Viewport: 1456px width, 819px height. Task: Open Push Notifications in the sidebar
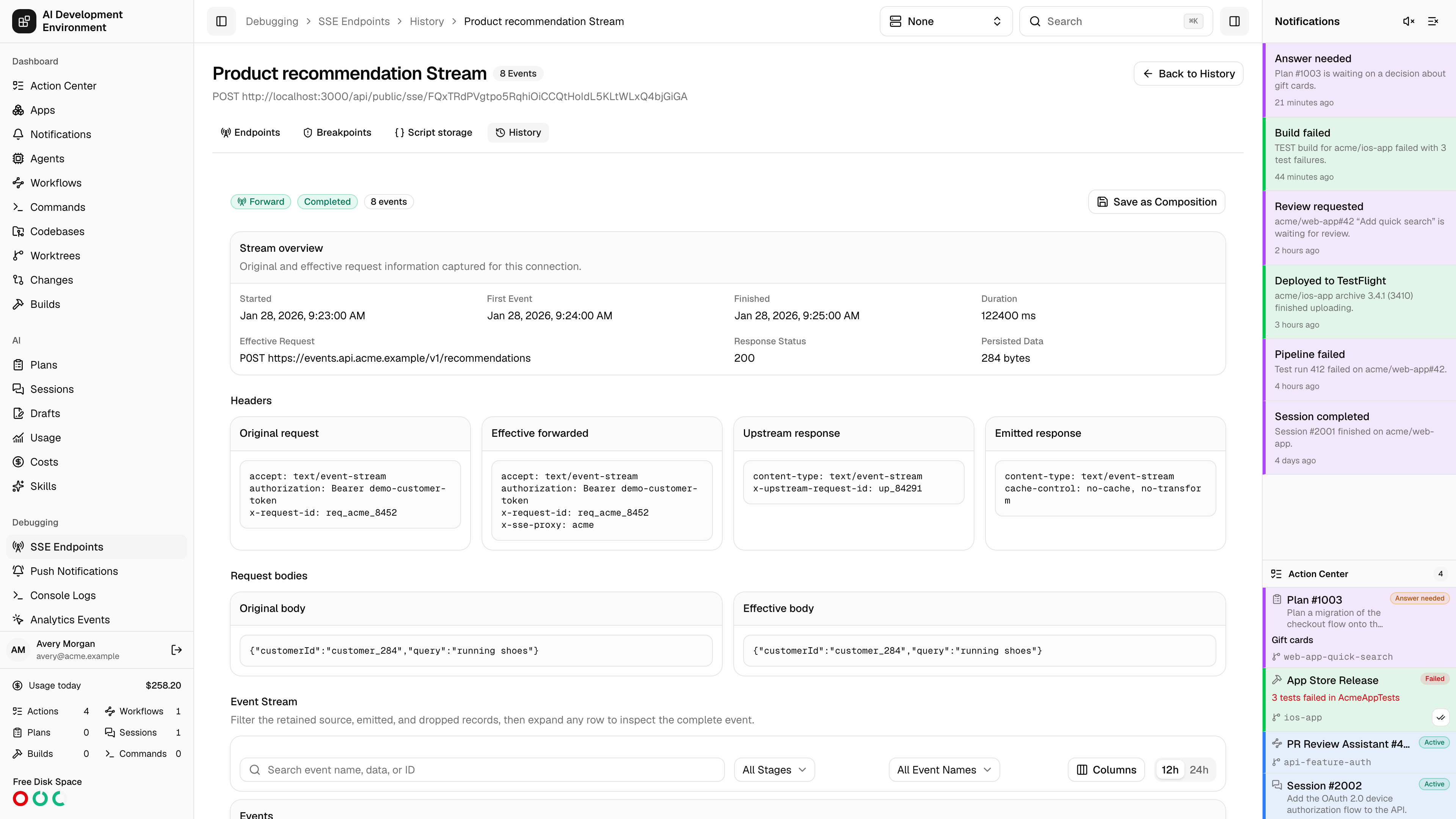click(97, 571)
